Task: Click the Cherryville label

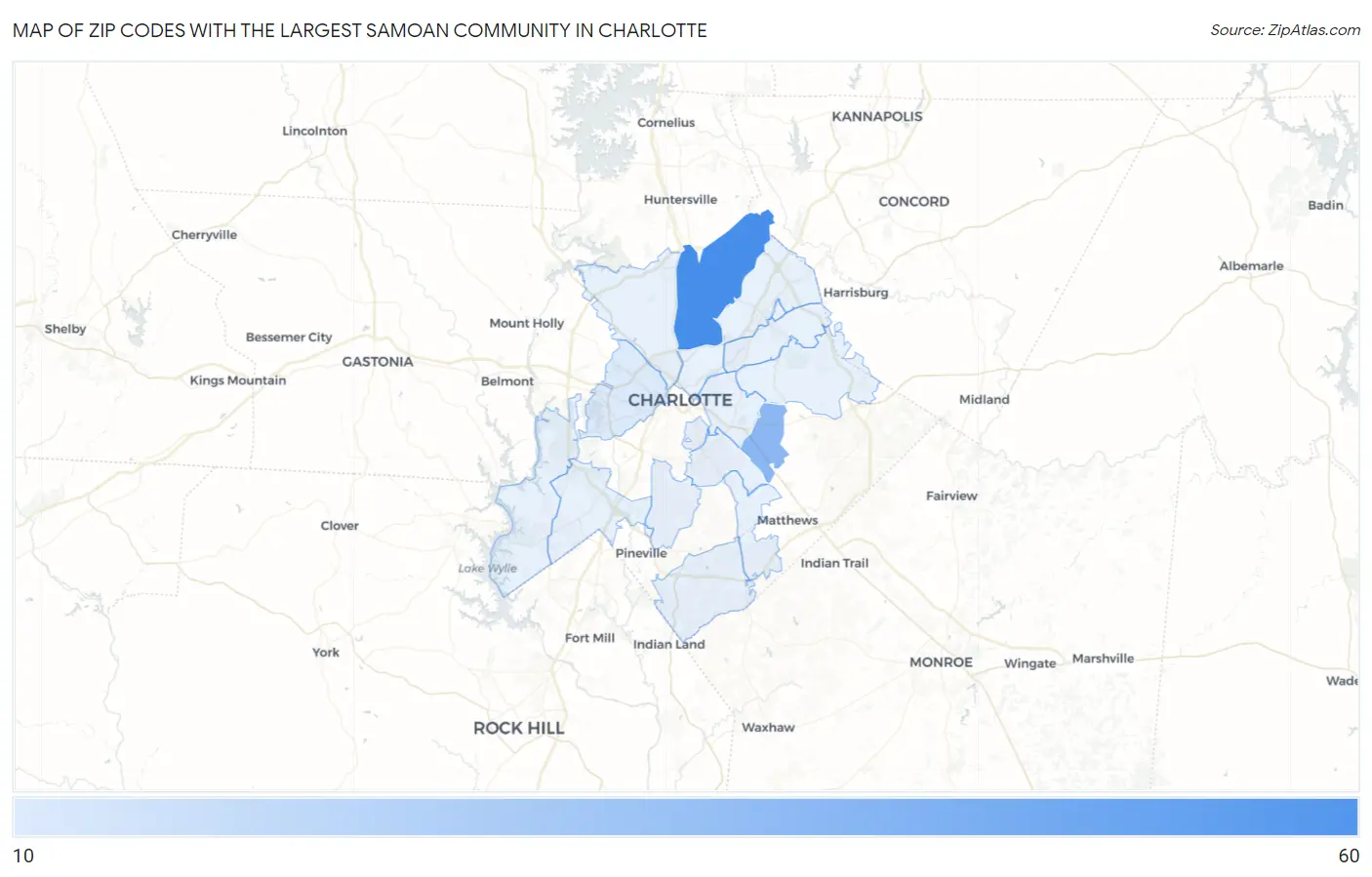Action: click(x=204, y=235)
